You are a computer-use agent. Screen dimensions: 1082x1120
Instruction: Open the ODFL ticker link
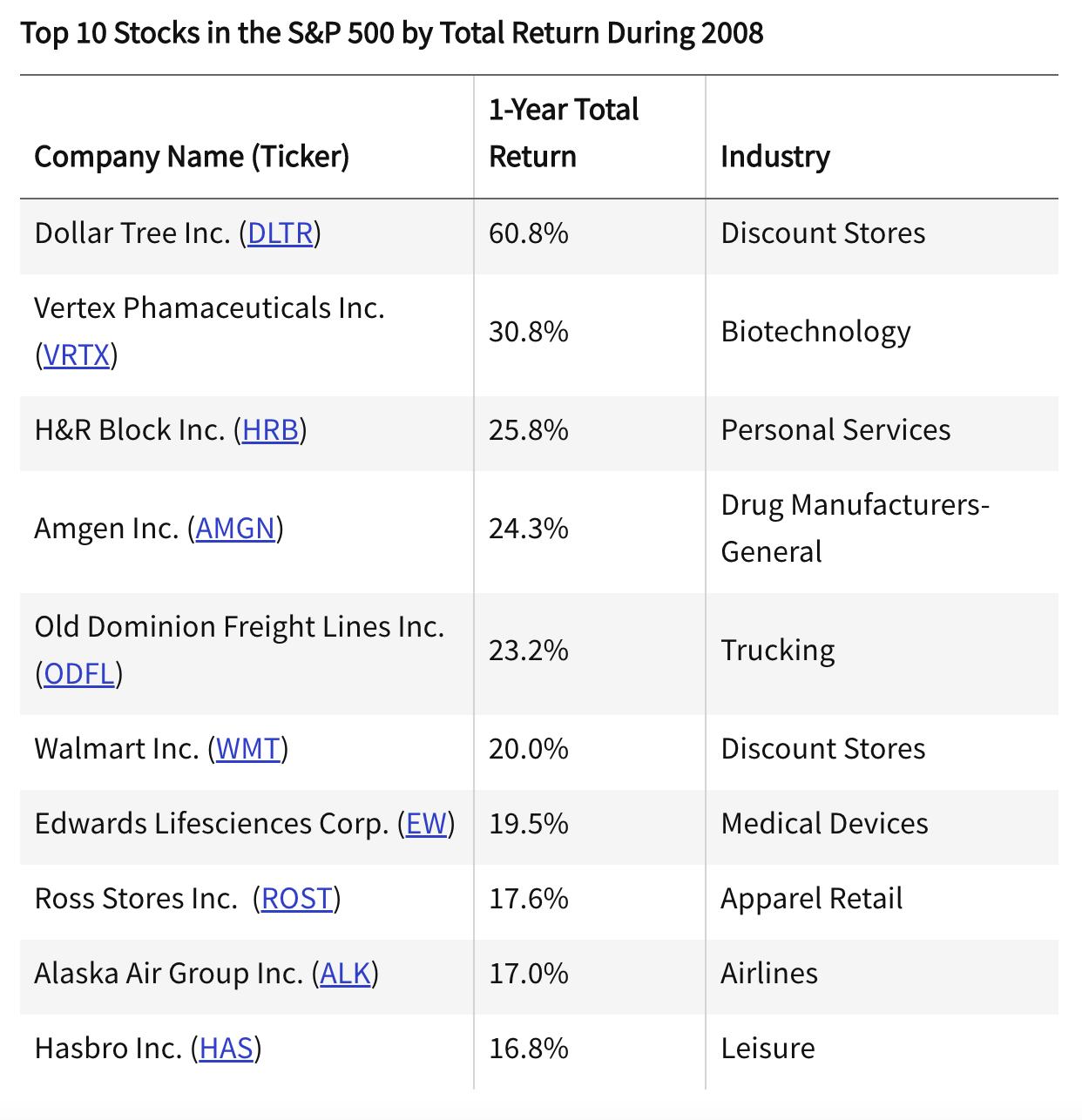tap(79, 674)
